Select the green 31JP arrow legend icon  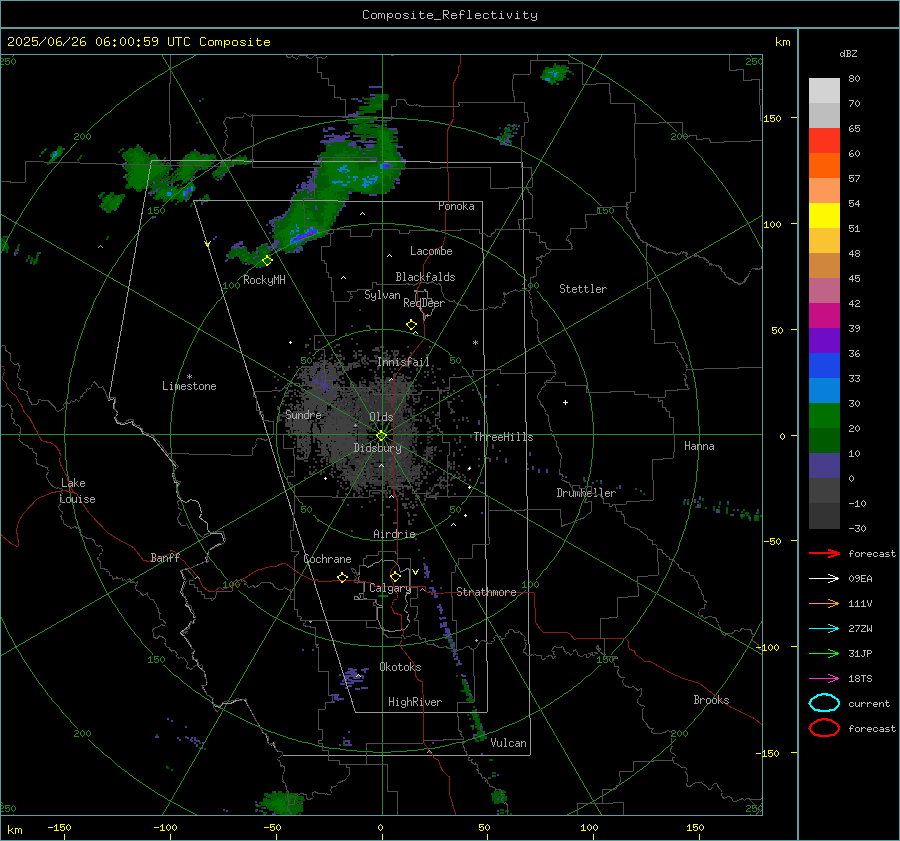click(824, 653)
